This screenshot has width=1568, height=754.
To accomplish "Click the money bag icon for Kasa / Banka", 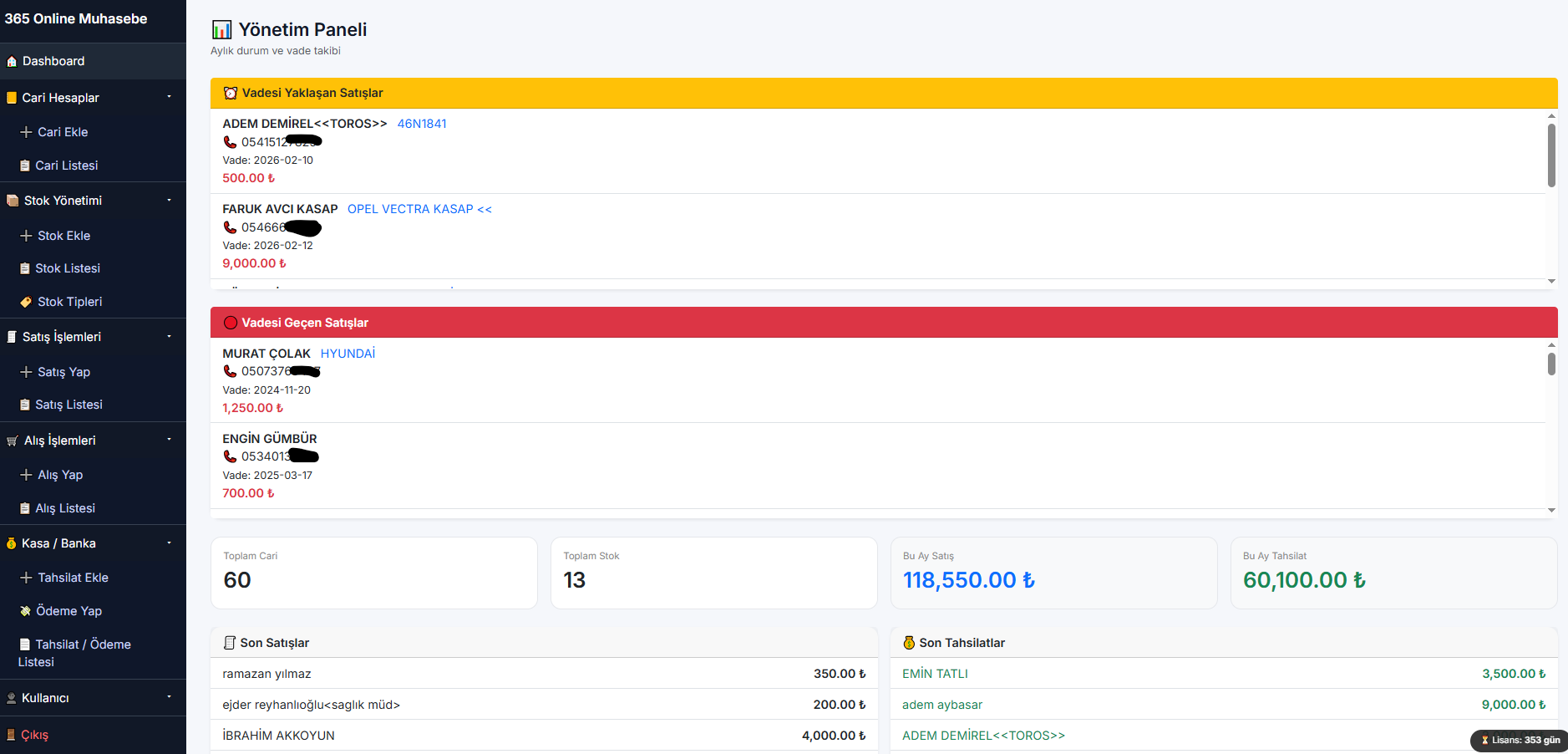I will [x=12, y=543].
